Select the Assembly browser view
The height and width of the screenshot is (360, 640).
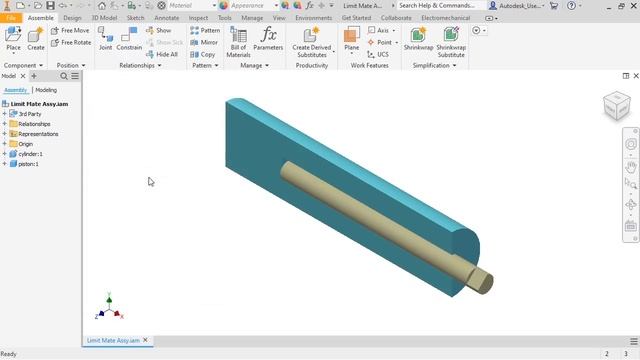pos(16,90)
